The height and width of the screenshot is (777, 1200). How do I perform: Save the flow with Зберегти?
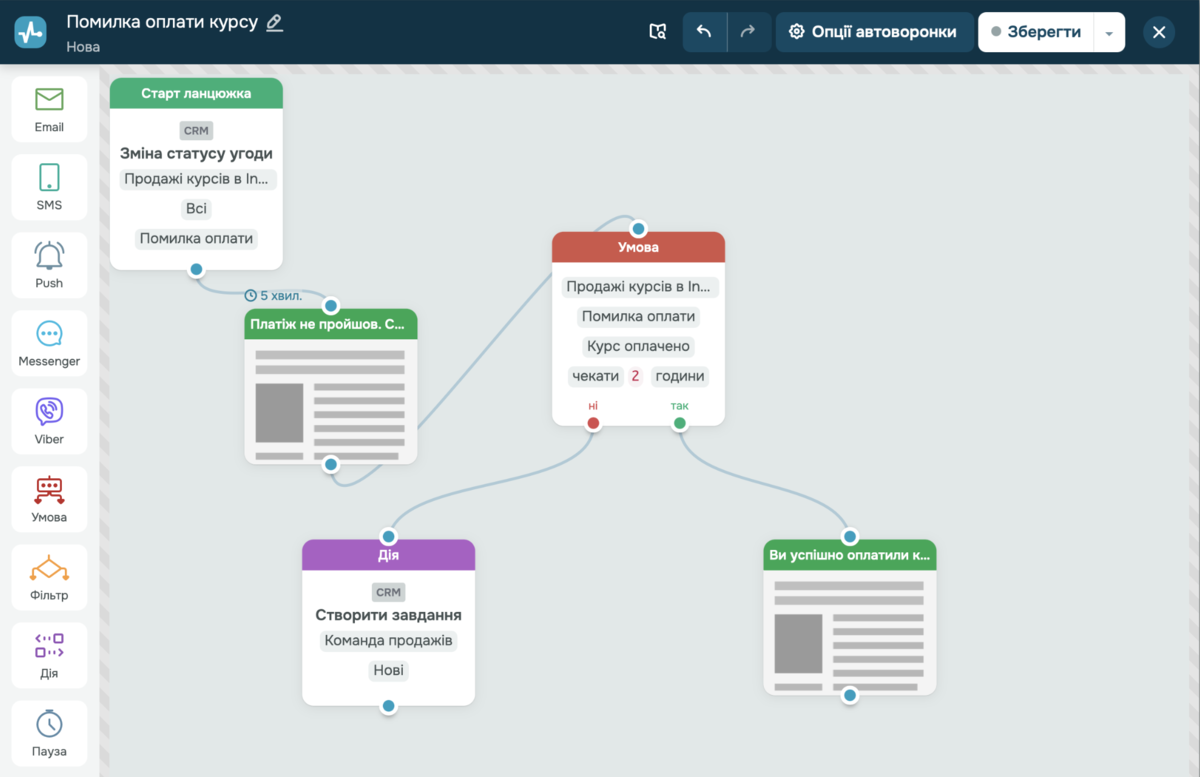tap(1036, 32)
